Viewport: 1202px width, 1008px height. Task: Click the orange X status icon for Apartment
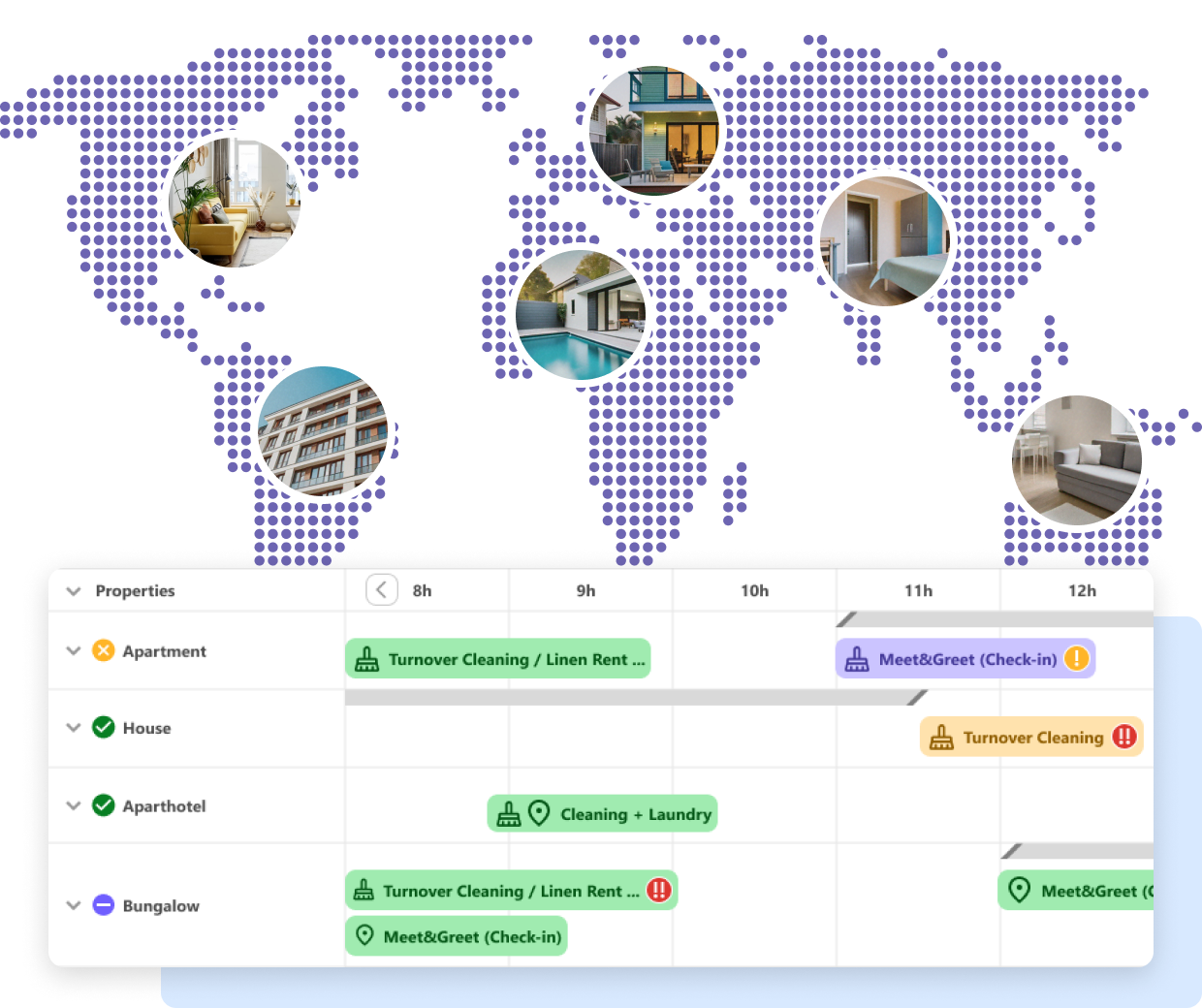(104, 650)
